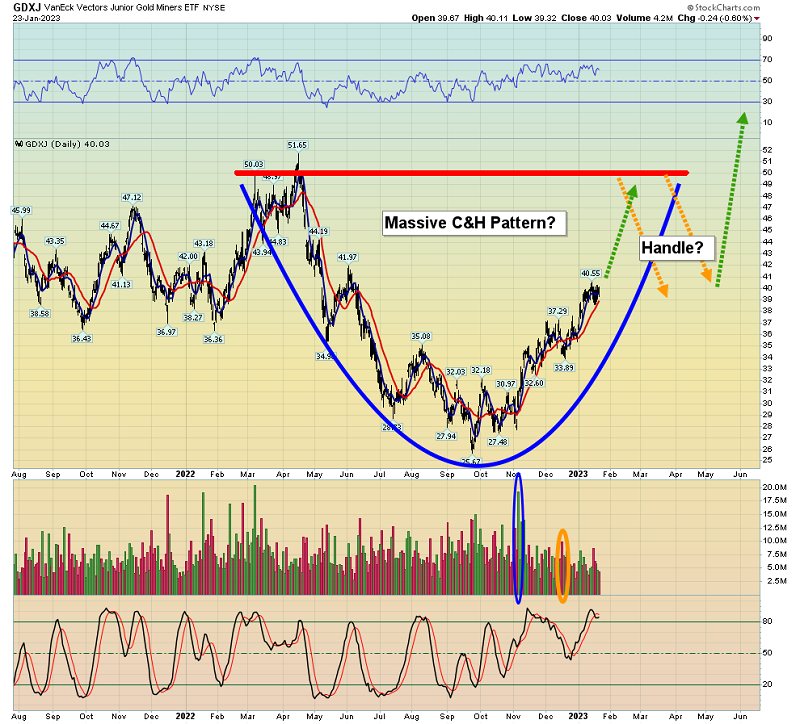Click the 40.55 recent high label
Viewport: 800px width, 724px height.
click(x=589, y=273)
